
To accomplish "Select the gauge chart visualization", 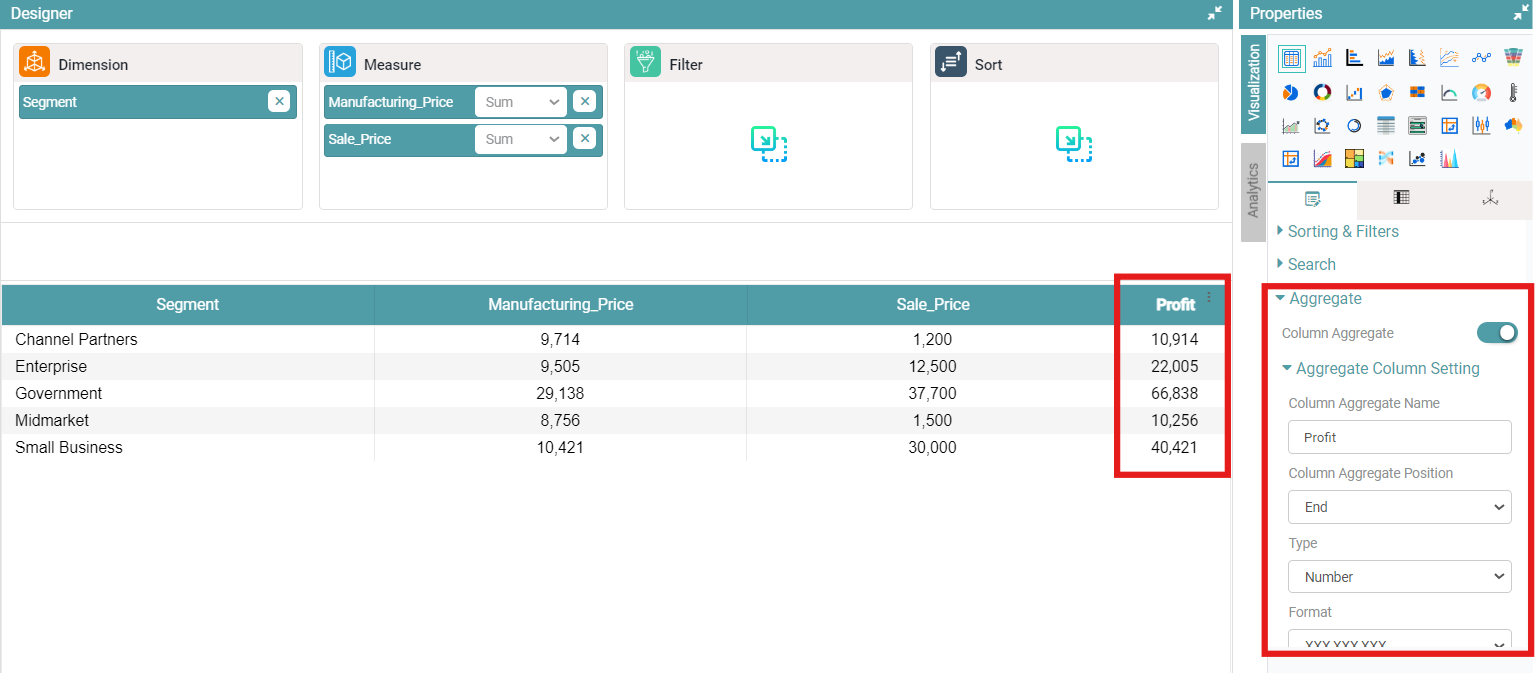I will click(1481, 93).
